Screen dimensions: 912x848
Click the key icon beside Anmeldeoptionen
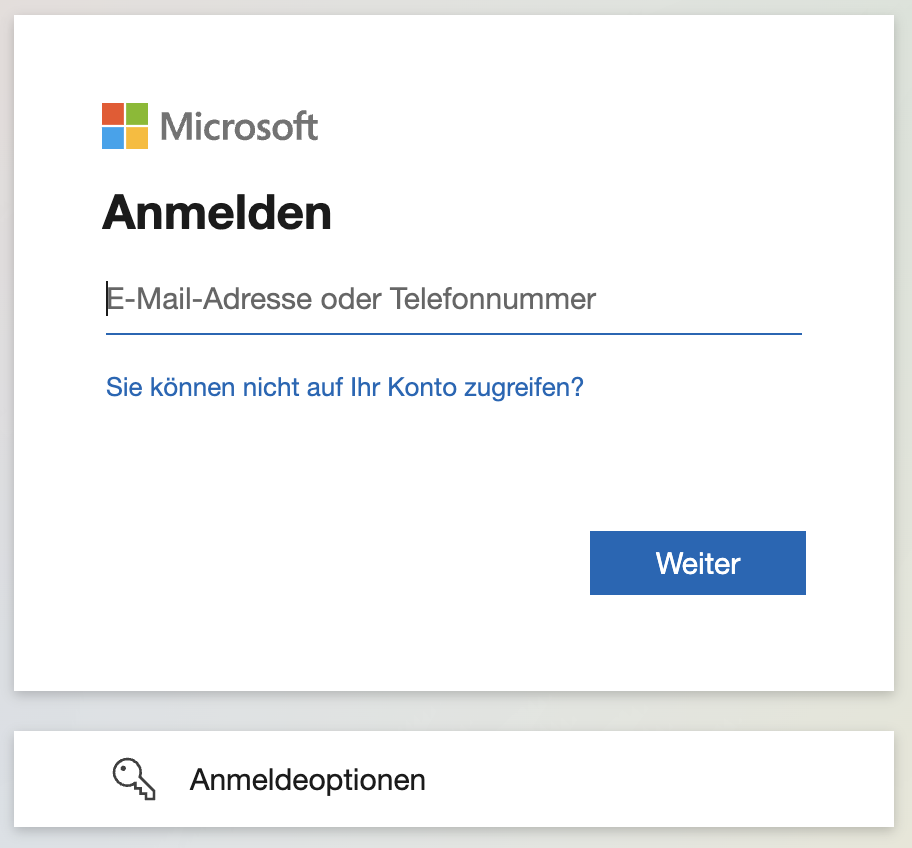[x=134, y=779]
